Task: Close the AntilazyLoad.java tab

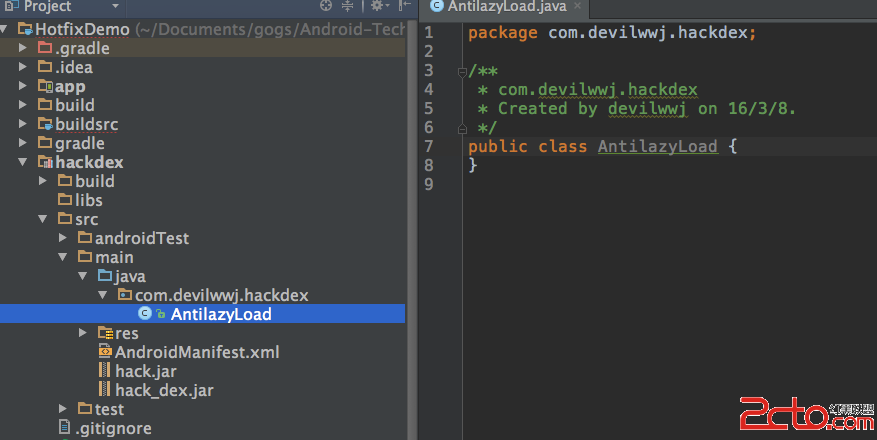Action: 577,6
